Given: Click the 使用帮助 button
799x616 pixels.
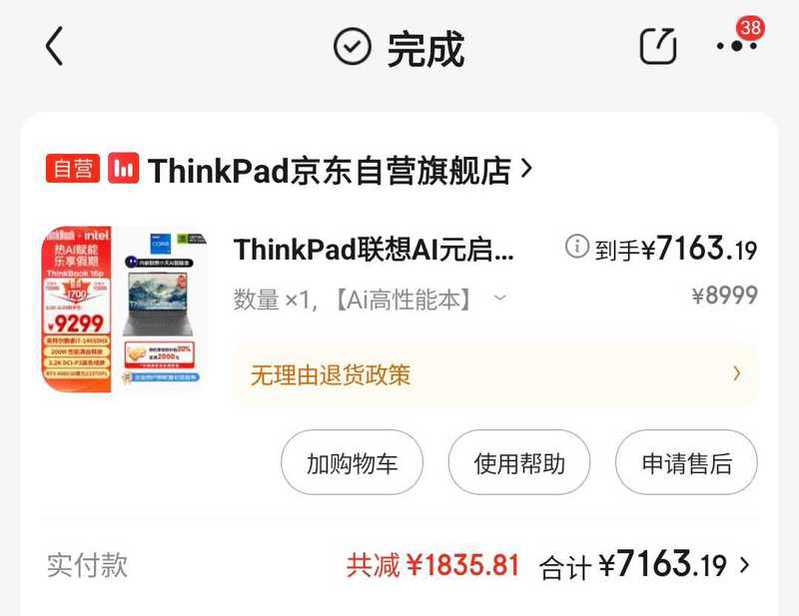Looking at the screenshot, I should click(519, 462).
